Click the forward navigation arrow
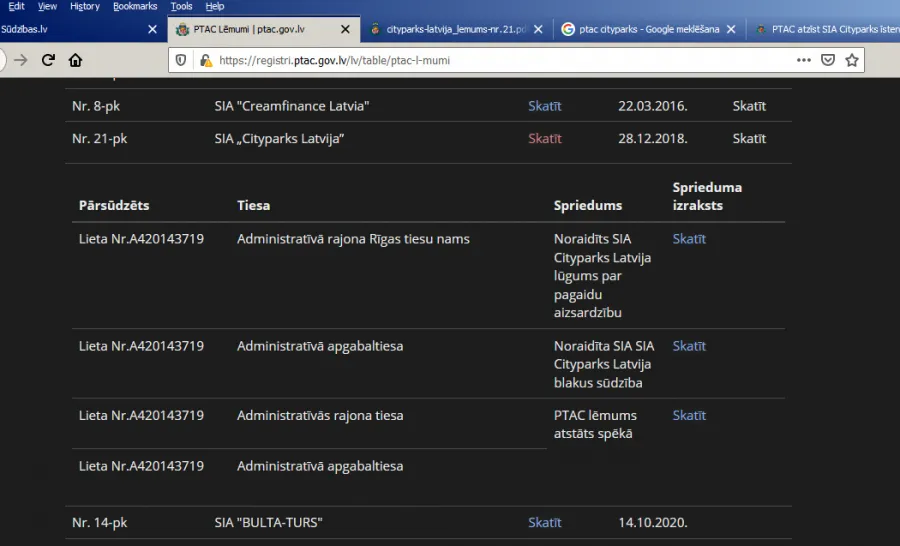This screenshot has width=900, height=546. [21, 60]
